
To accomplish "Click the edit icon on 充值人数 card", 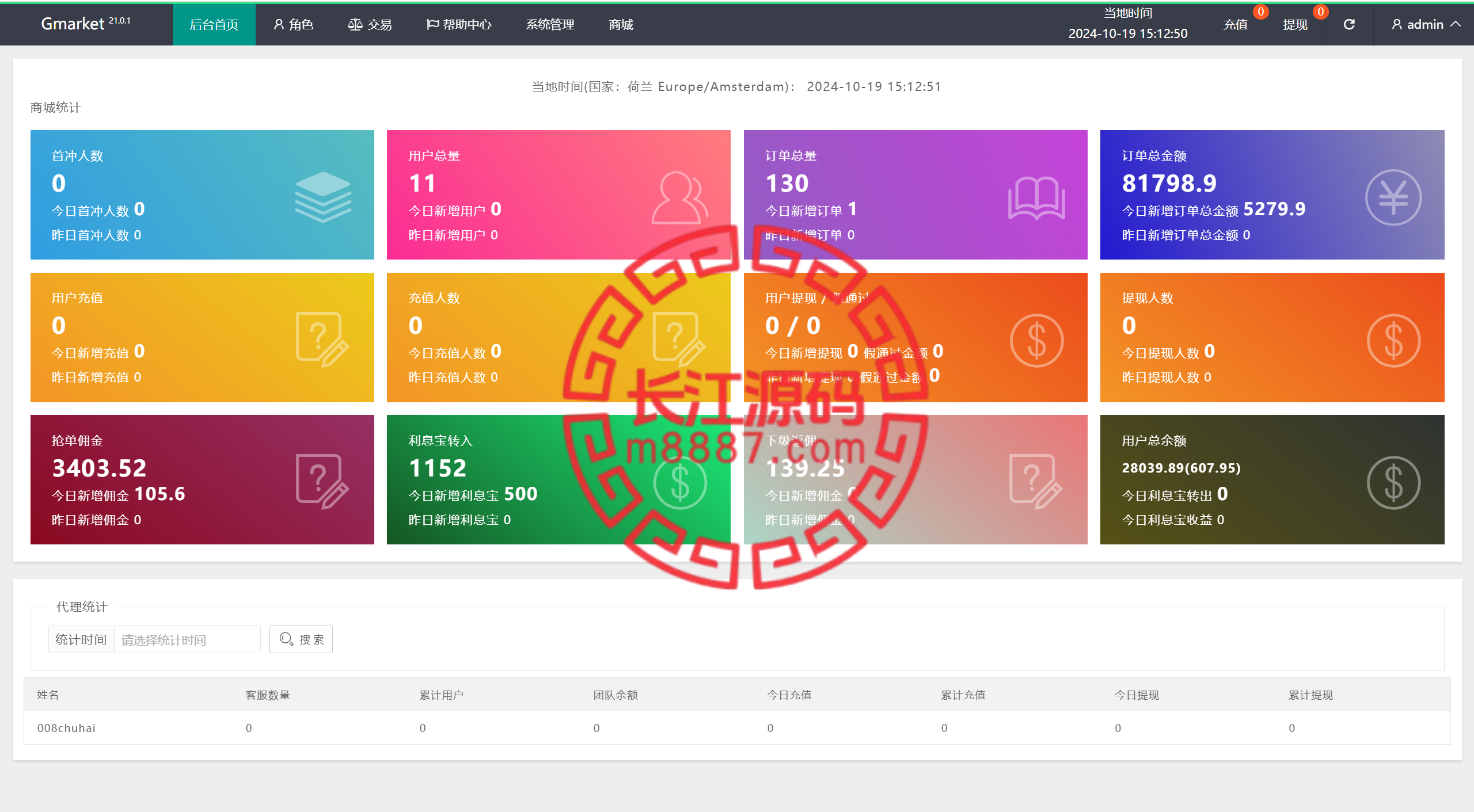I will 679,340.
